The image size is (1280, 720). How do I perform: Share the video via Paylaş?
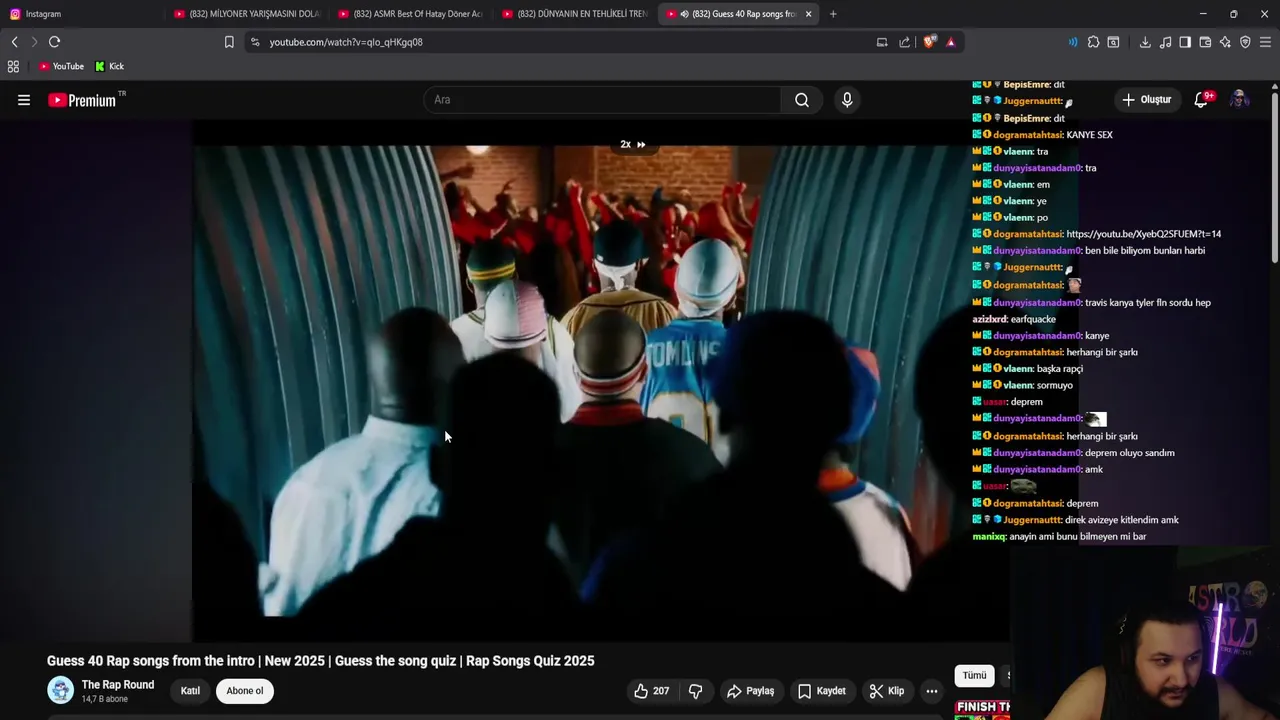point(751,691)
